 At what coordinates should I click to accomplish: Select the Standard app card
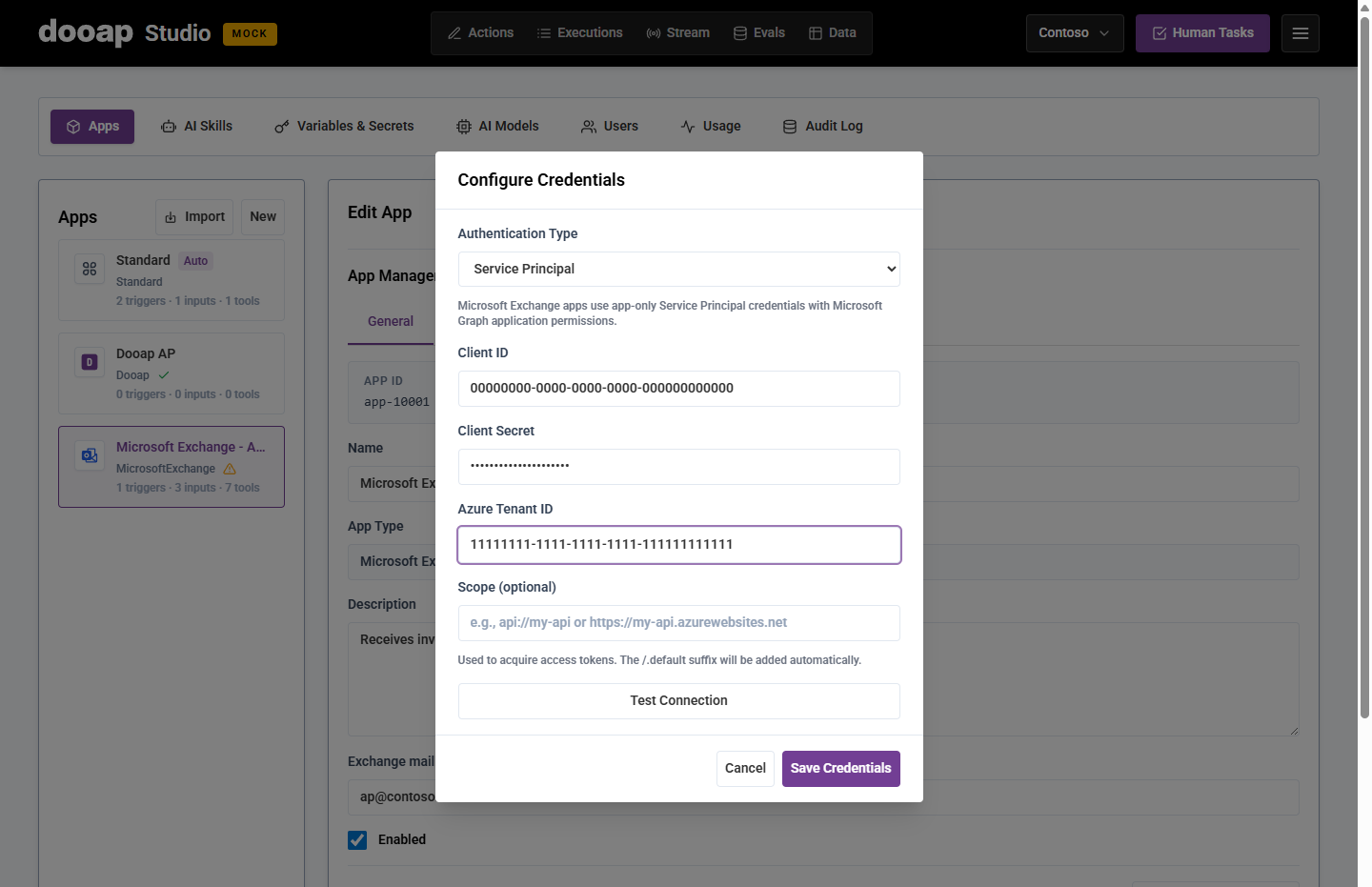(x=171, y=280)
